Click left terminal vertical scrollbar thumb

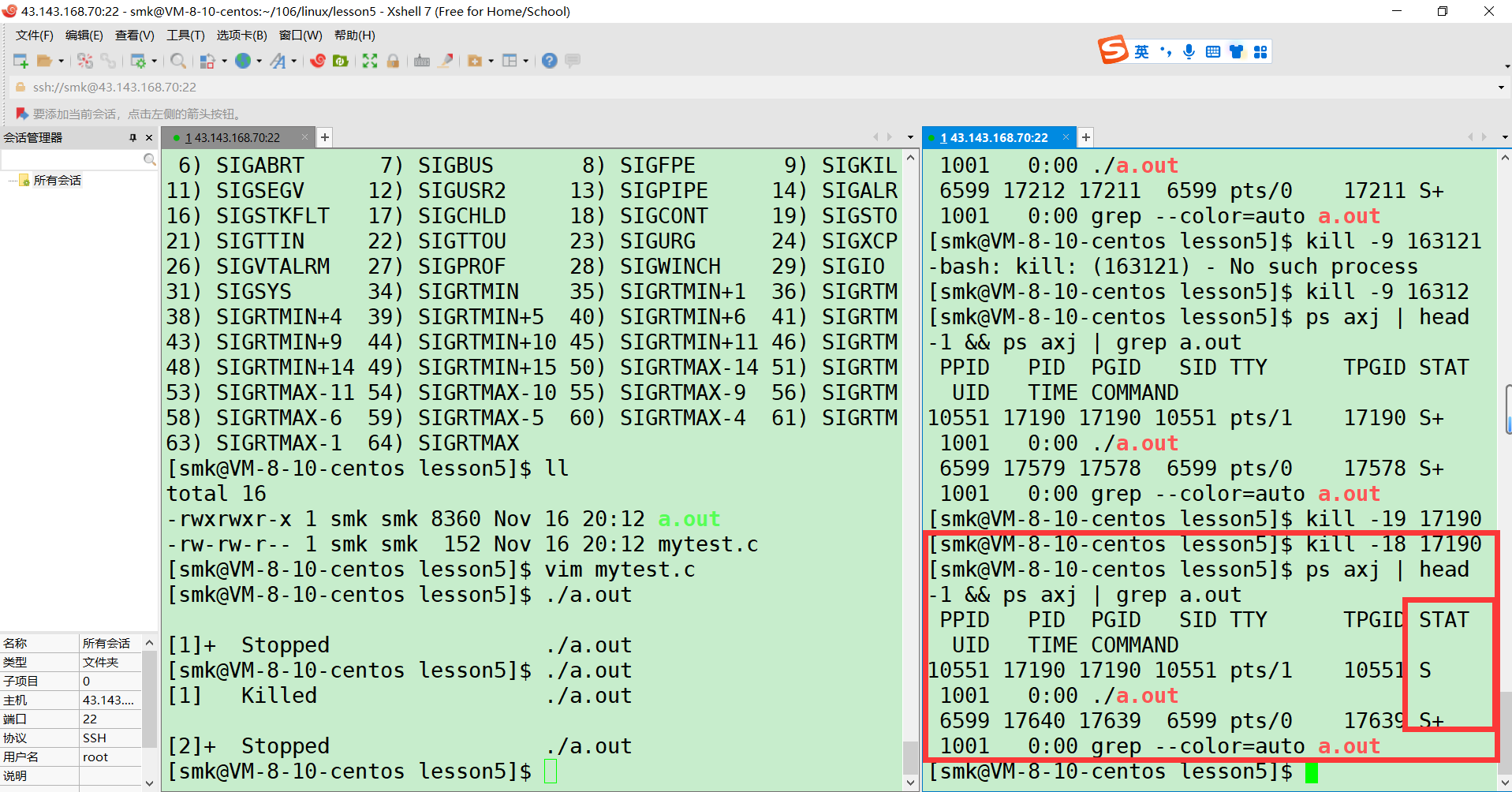click(910, 758)
